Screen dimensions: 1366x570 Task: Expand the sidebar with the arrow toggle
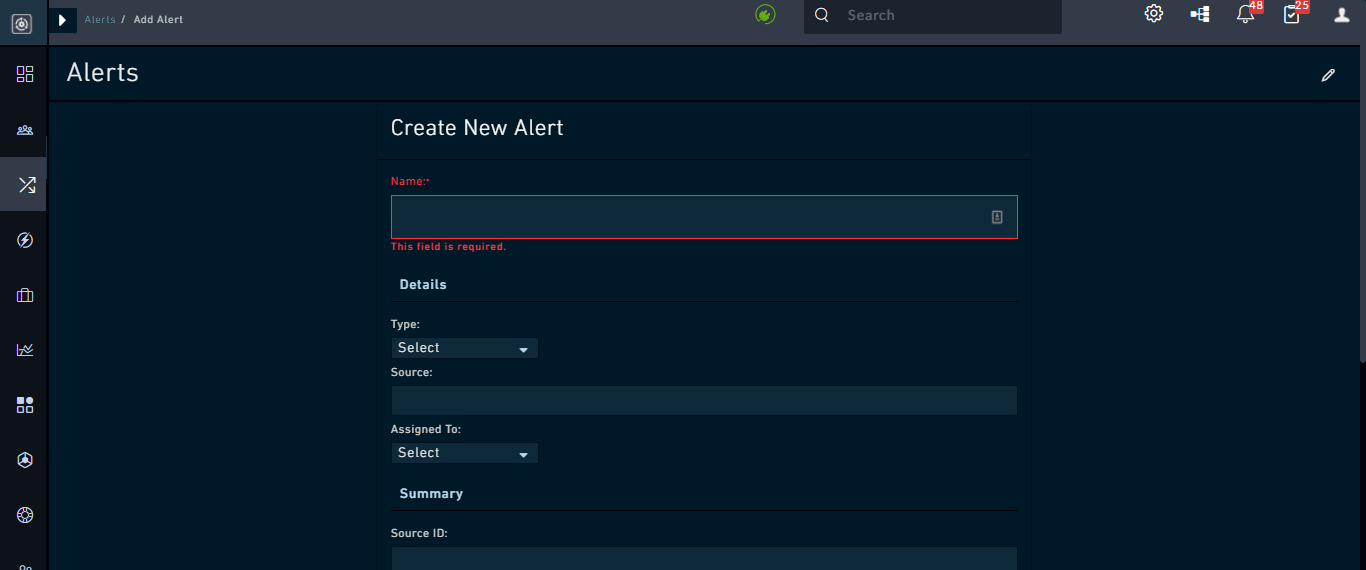point(62,20)
